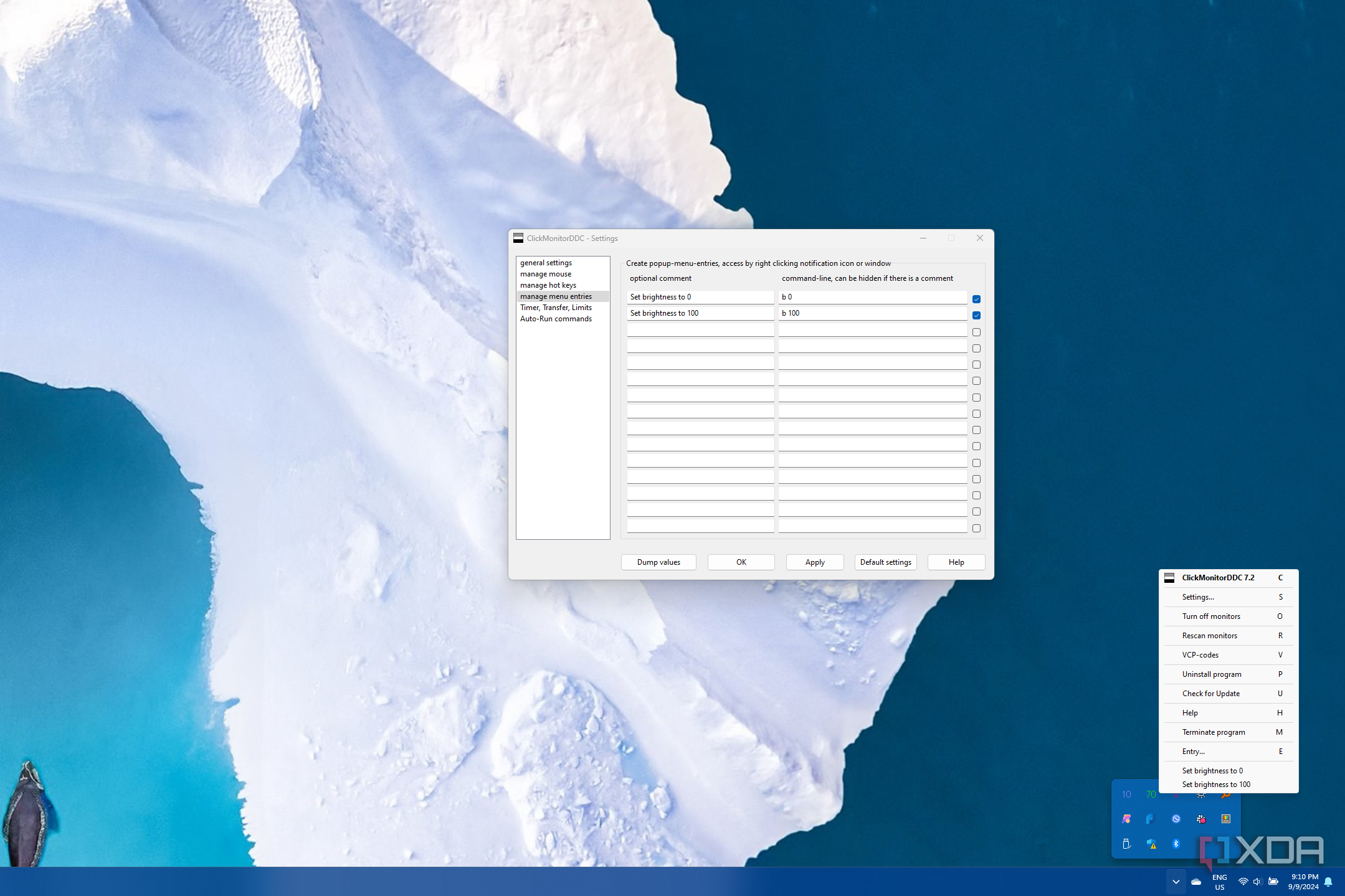Tick the last checkbox in the menu entries list

point(976,529)
